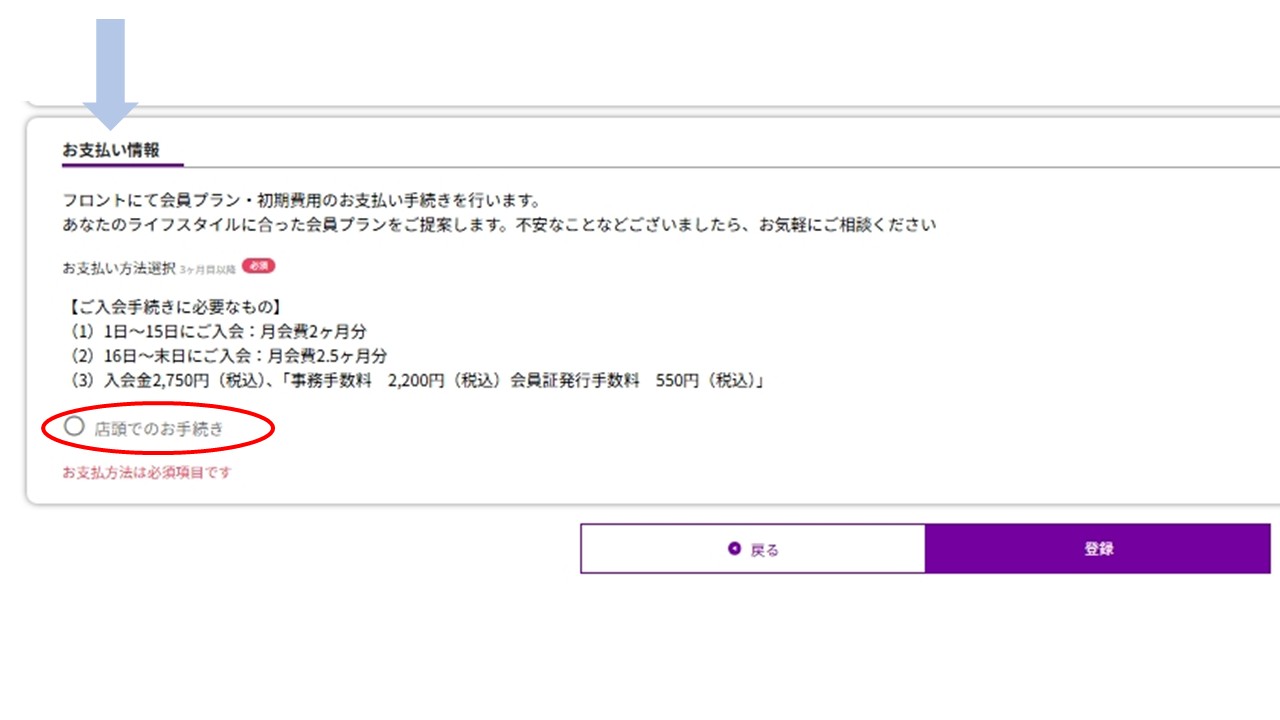Click the red 必須 badge
The height and width of the screenshot is (720, 1280).
pos(258,266)
